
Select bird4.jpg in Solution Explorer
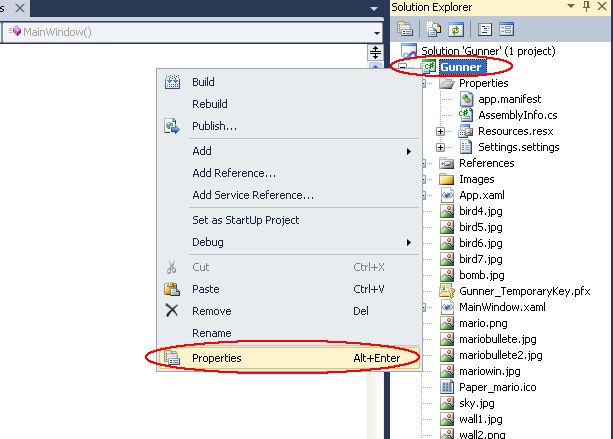pos(481,211)
